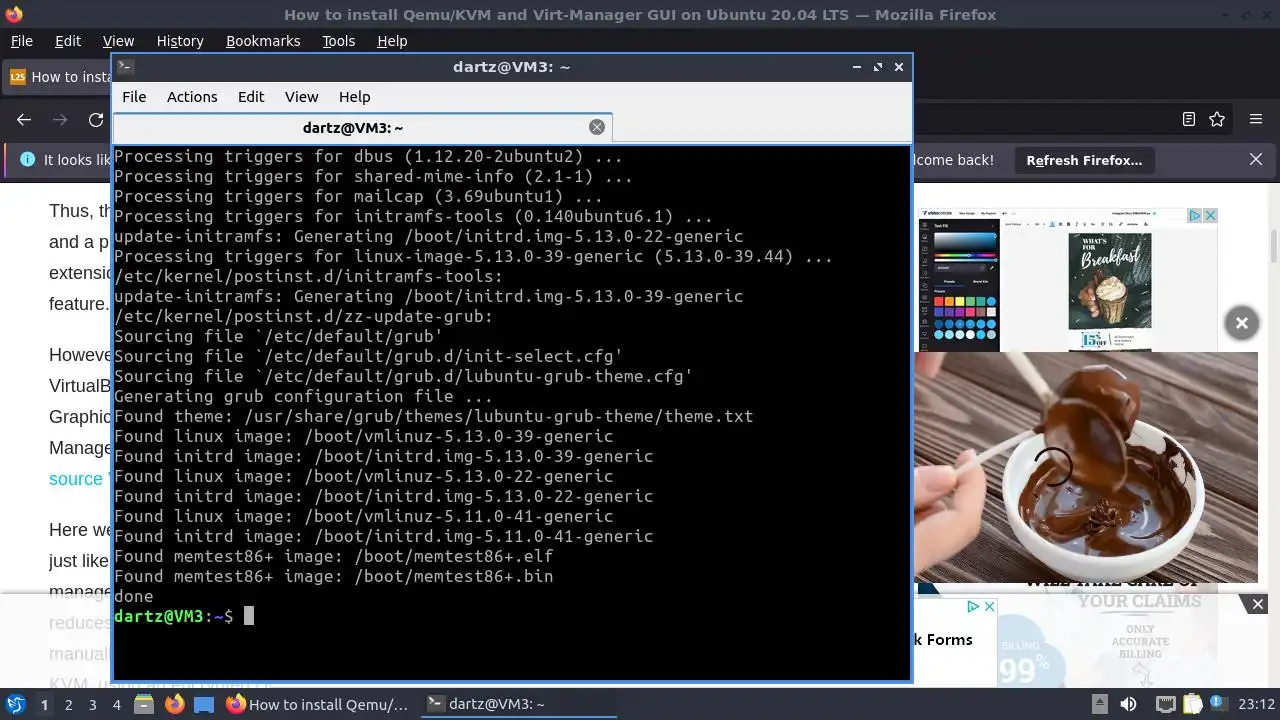Click the info icon on notification bar
This screenshot has width=1280, height=720.
[x=27, y=160]
